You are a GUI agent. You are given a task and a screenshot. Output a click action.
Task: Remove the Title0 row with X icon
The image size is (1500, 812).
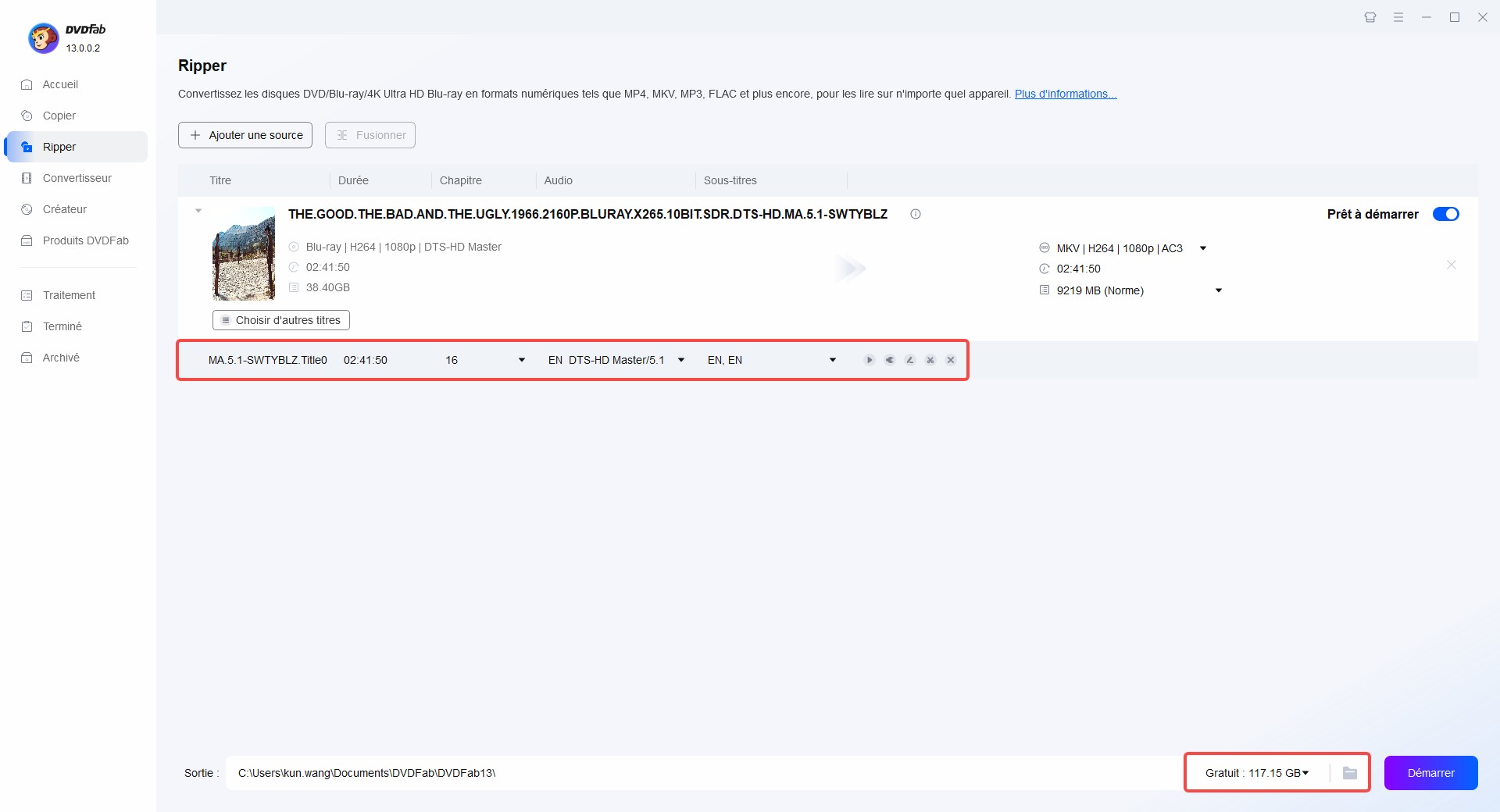click(950, 360)
